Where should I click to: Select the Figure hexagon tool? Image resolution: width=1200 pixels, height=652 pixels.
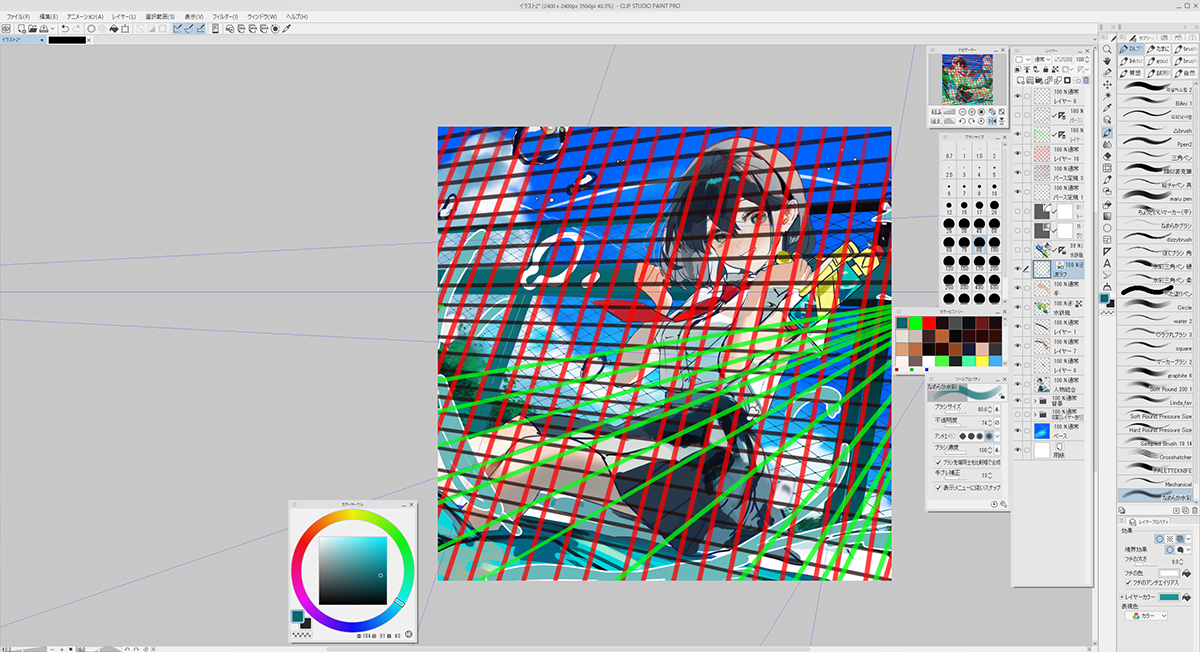[x=1107, y=228]
